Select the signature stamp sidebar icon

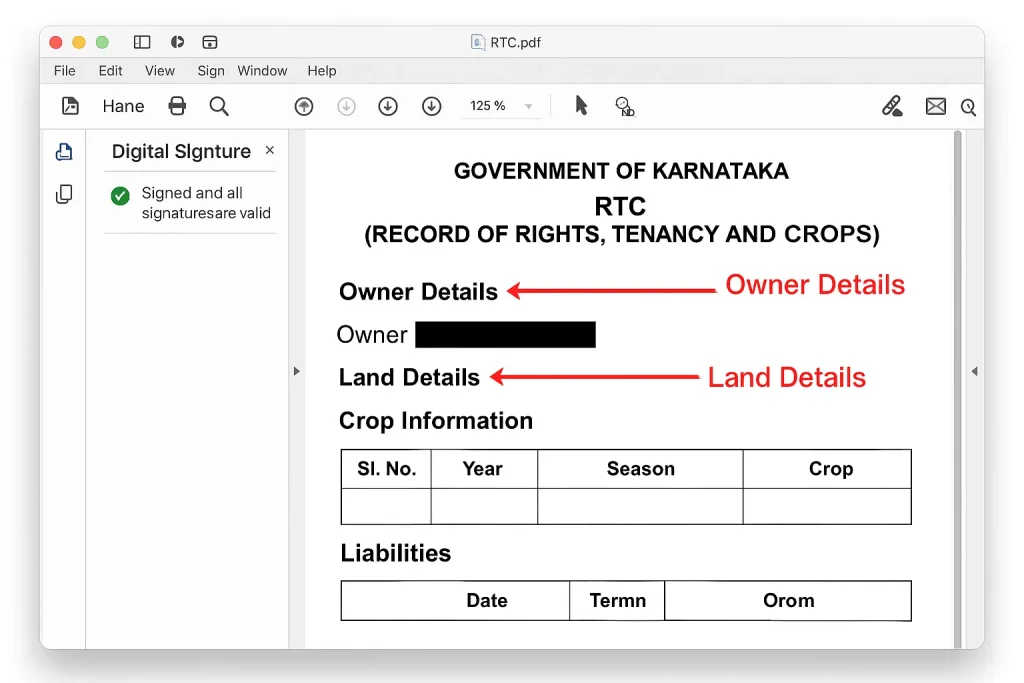point(64,151)
